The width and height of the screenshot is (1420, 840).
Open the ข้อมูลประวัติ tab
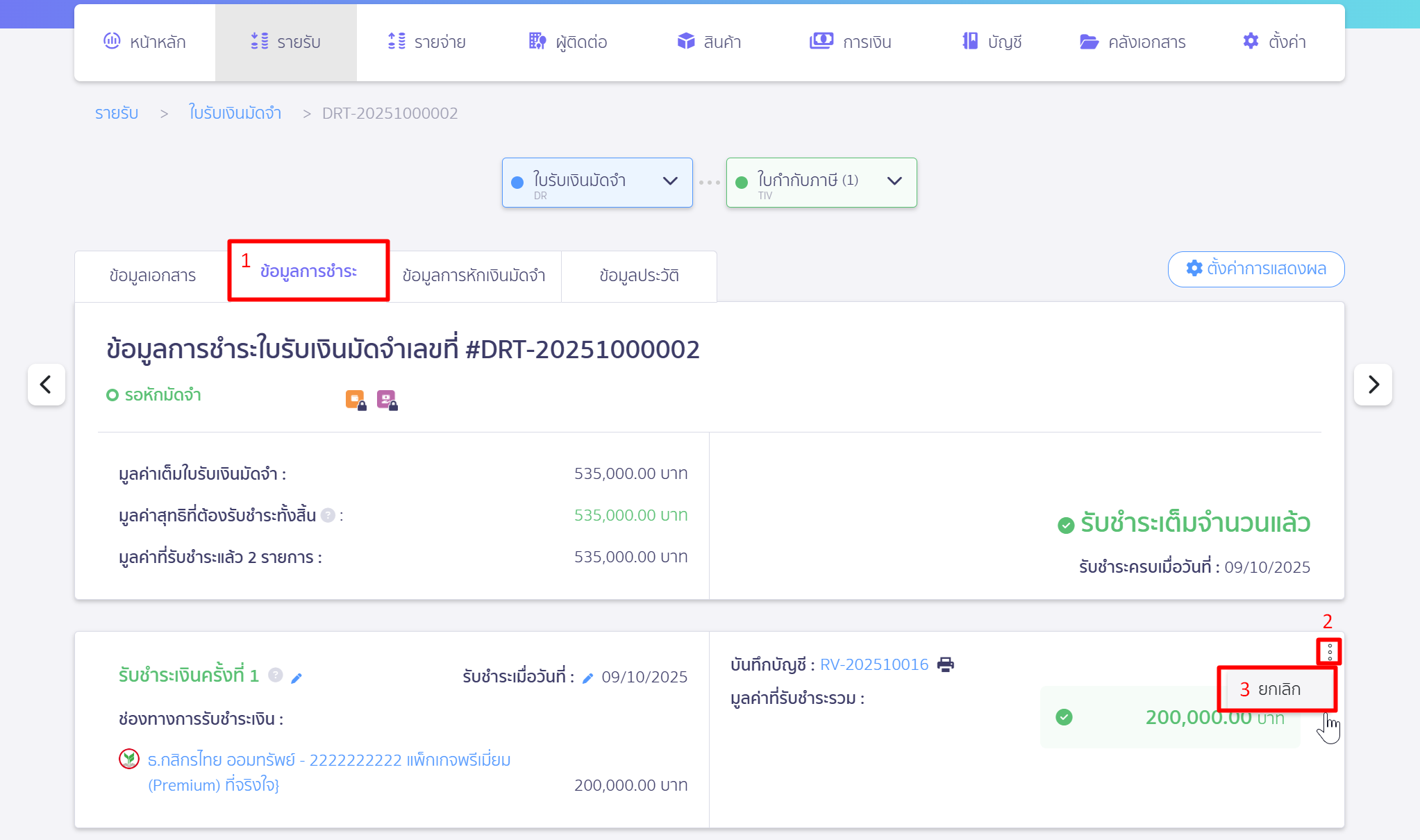pyautogui.click(x=639, y=276)
